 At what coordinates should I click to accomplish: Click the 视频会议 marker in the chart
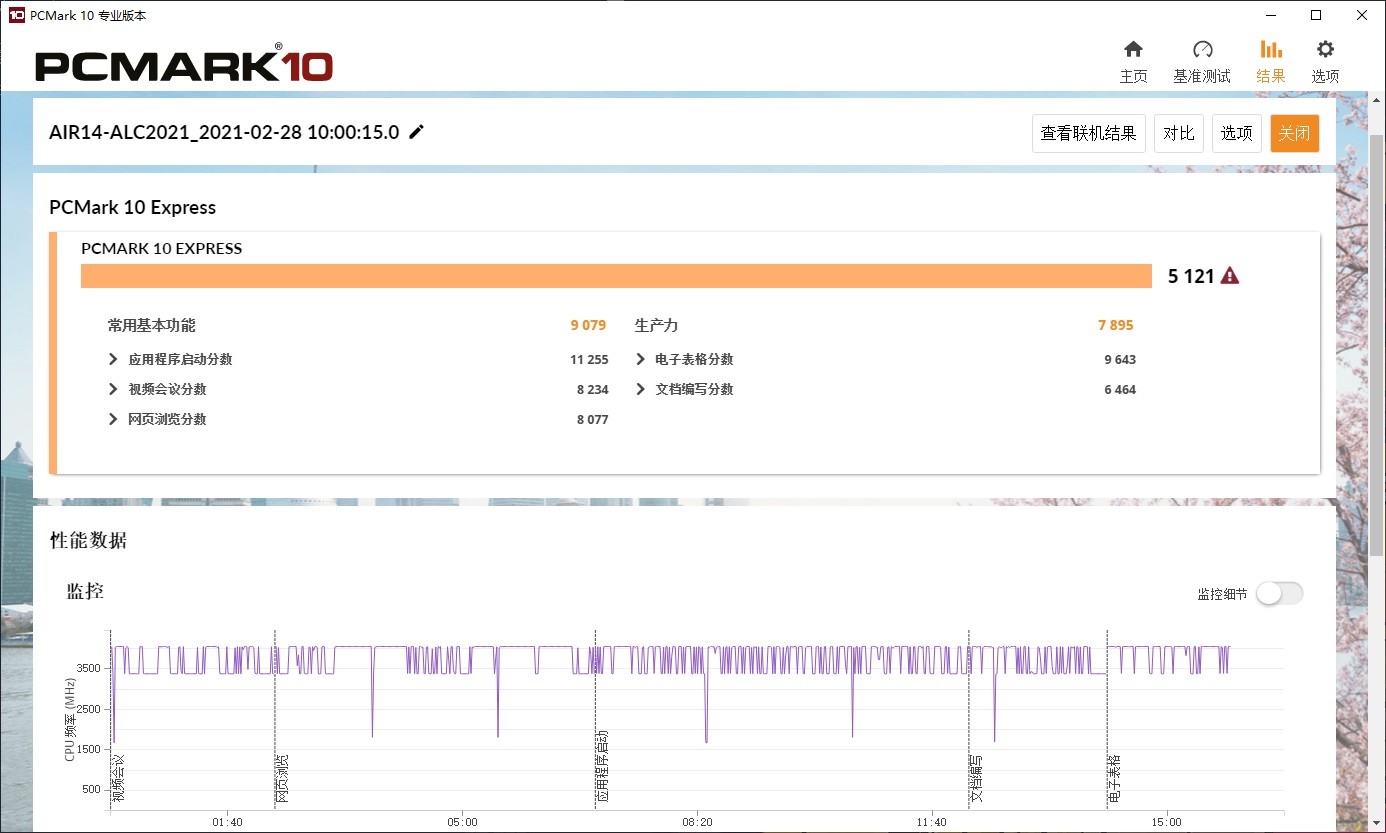click(x=118, y=778)
